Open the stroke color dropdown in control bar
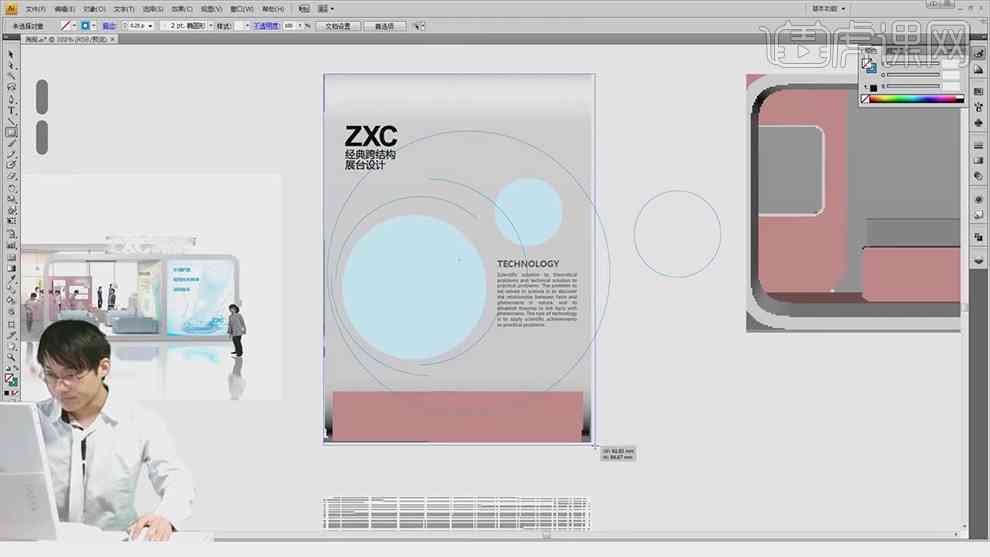Viewport: 990px width, 557px height. coord(93,26)
